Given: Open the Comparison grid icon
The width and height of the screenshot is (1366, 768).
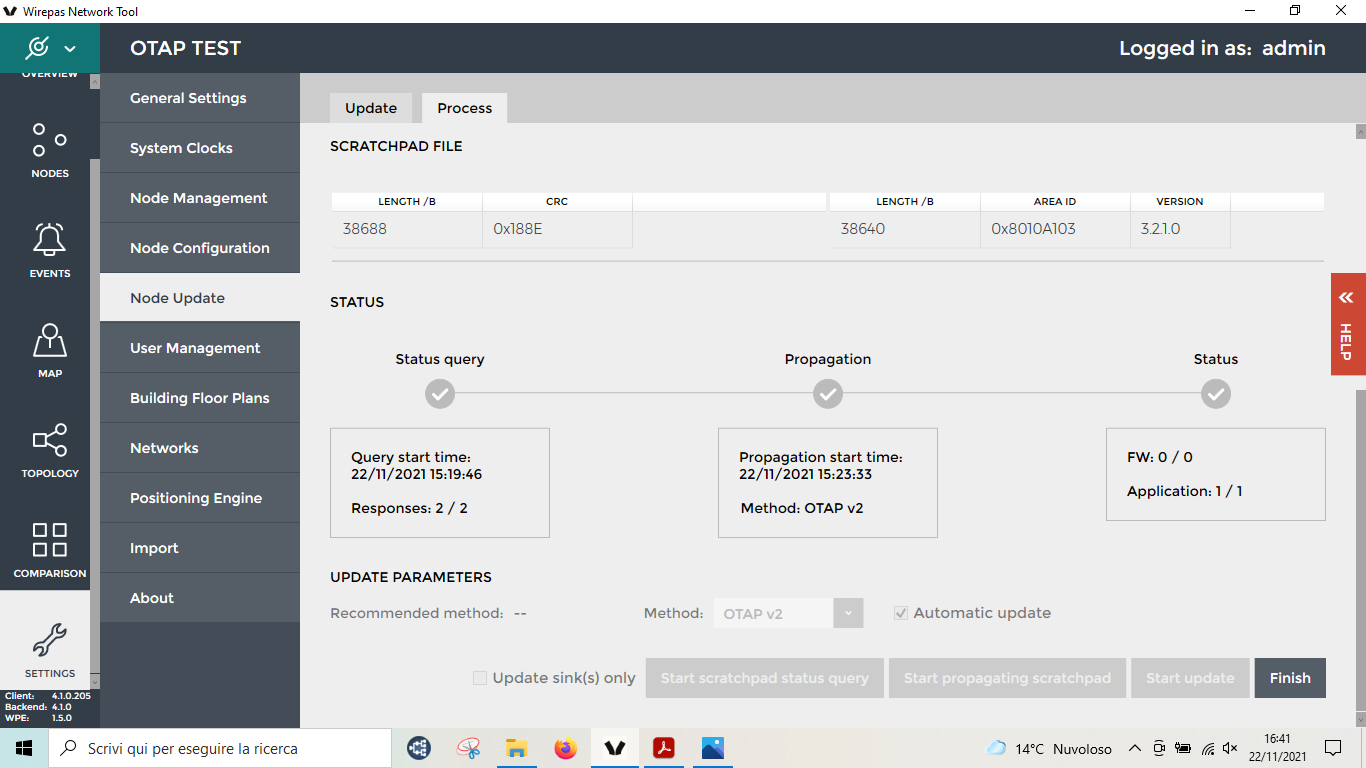Looking at the screenshot, I should pyautogui.click(x=49, y=548).
